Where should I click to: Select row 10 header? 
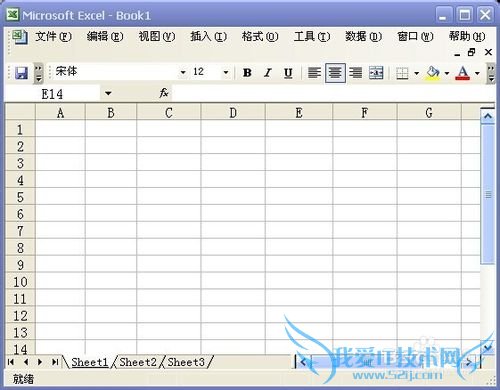20,282
